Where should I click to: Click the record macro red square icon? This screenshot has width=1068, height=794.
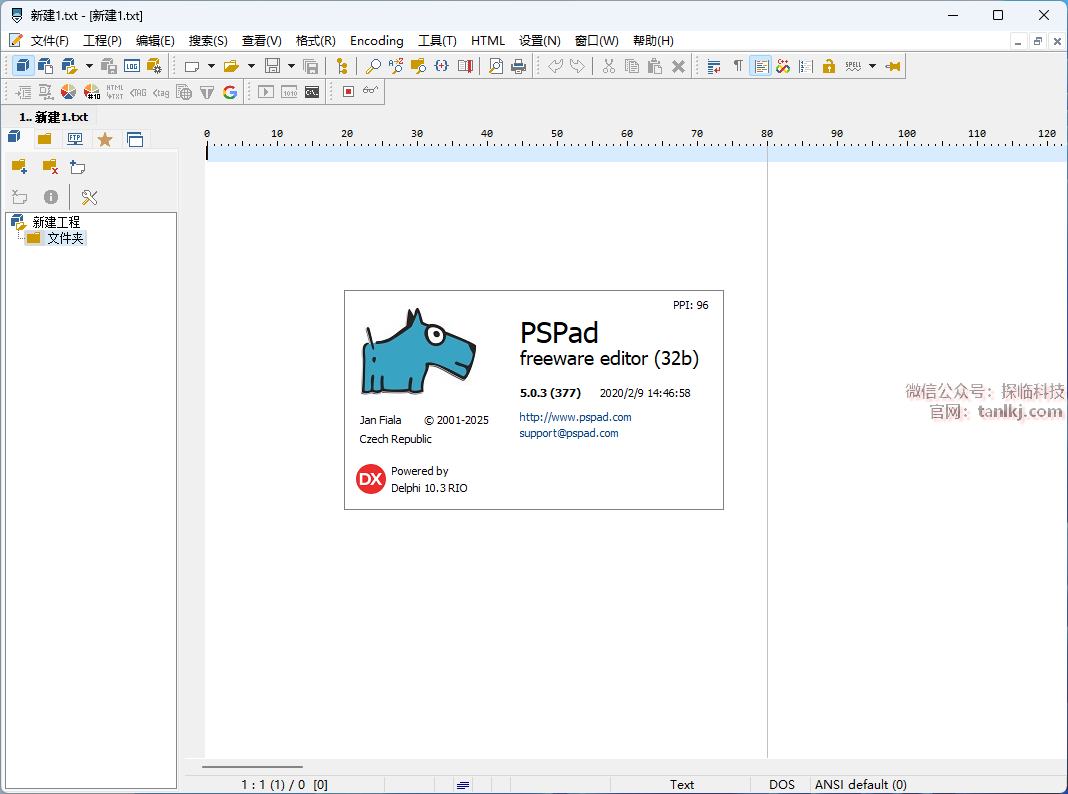coord(348,92)
